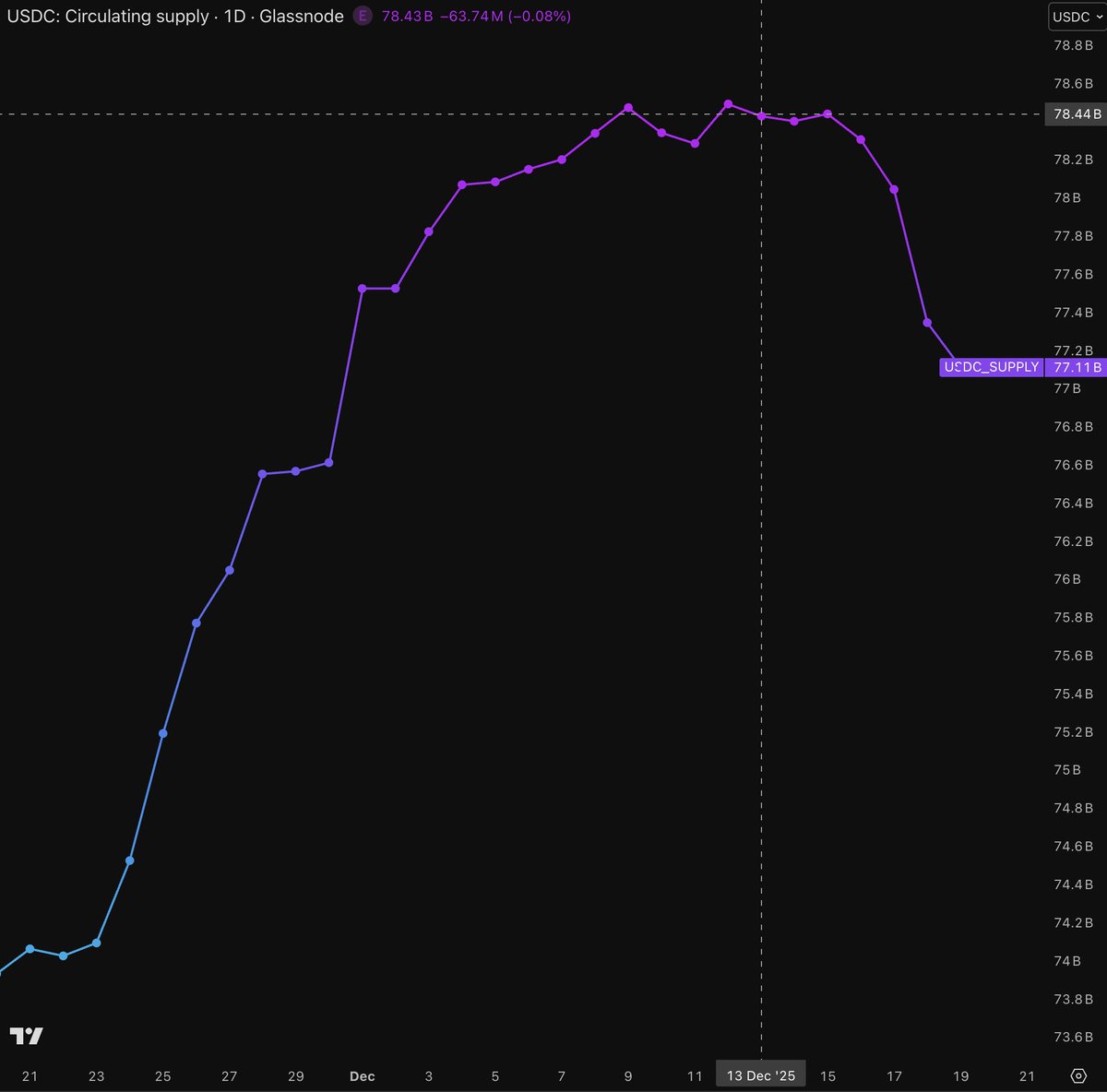Open the USDC currency dropdown
Screen dimensions: 1107x1092
tap(1077, 17)
